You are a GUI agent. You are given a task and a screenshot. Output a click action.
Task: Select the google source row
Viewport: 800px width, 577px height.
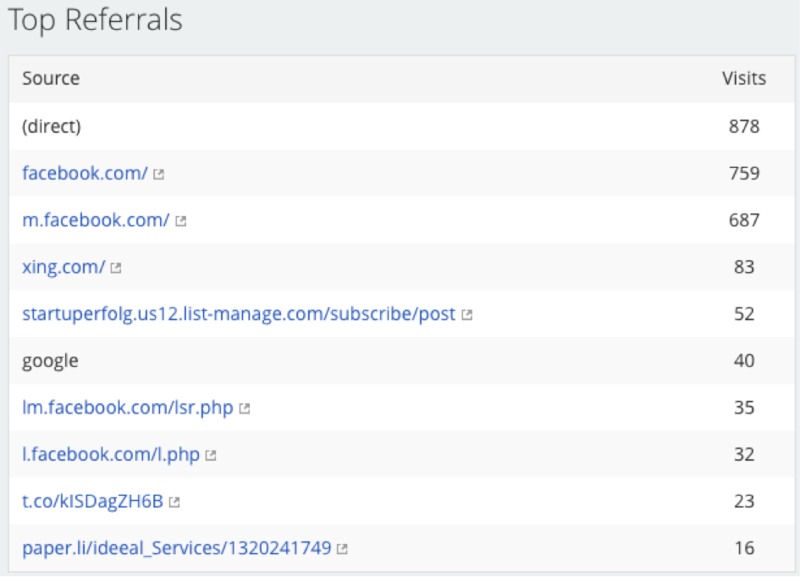(x=402, y=361)
